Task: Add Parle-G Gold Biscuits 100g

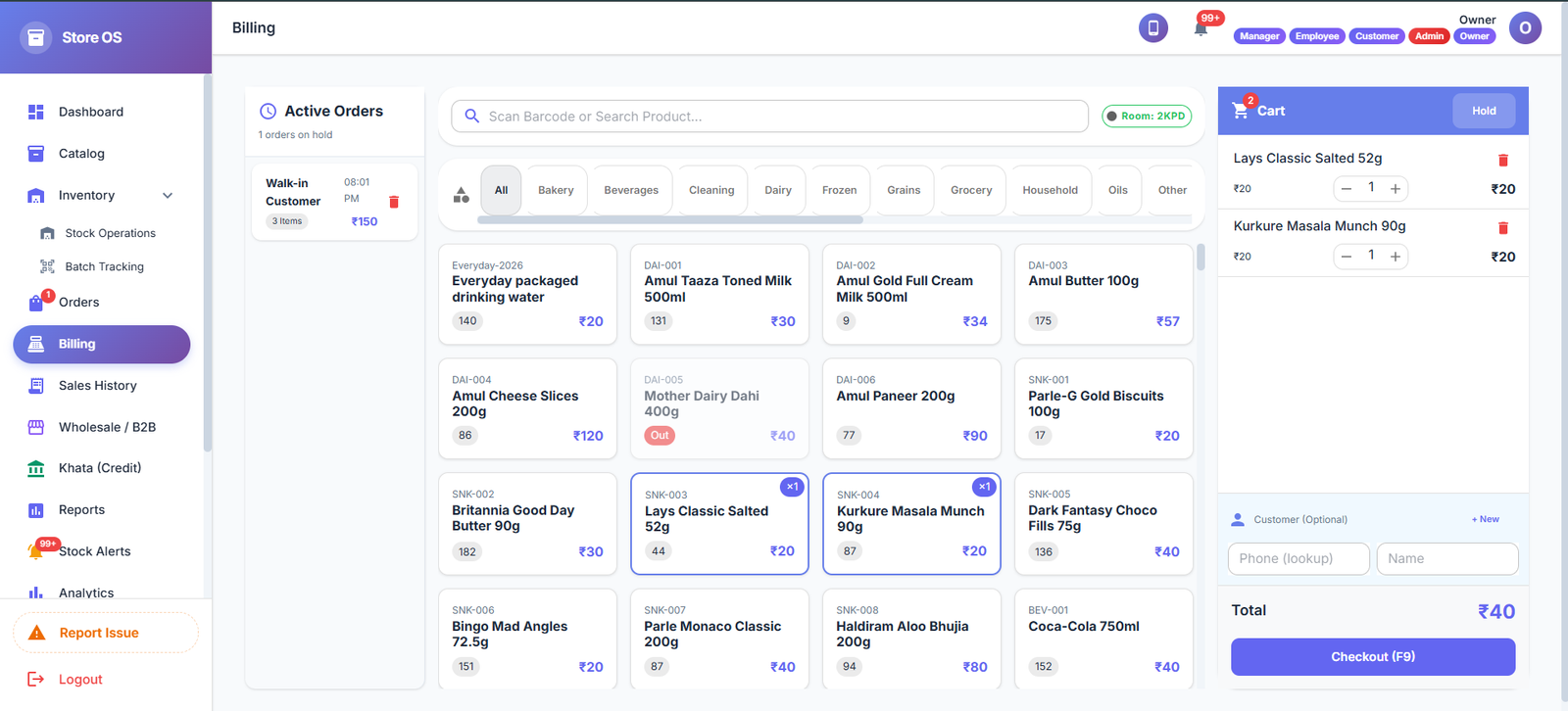Action: point(1103,408)
